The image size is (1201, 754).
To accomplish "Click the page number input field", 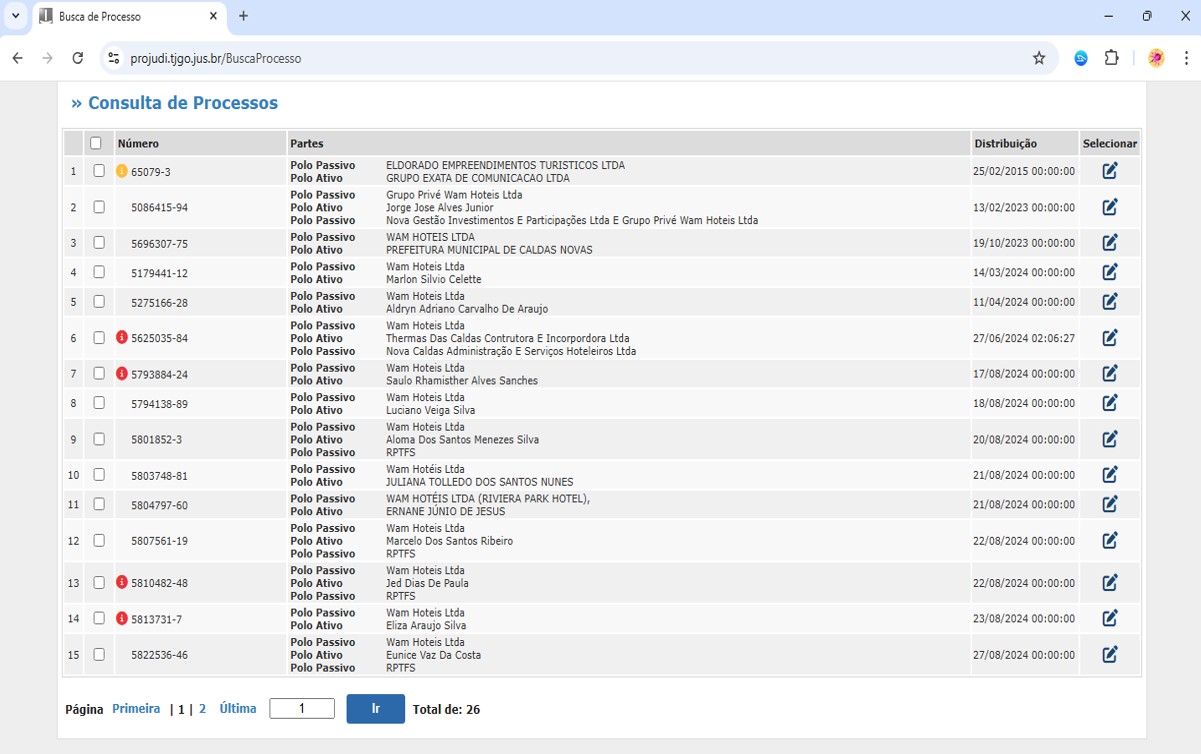I will click(302, 709).
